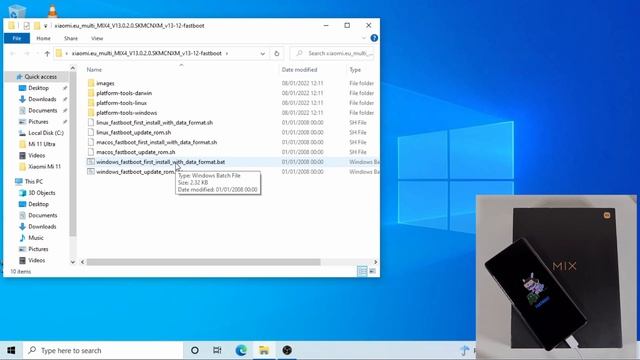Launch Microsoft Edge from taskbar
Screen dimensions: 640x360
[x=241, y=350]
